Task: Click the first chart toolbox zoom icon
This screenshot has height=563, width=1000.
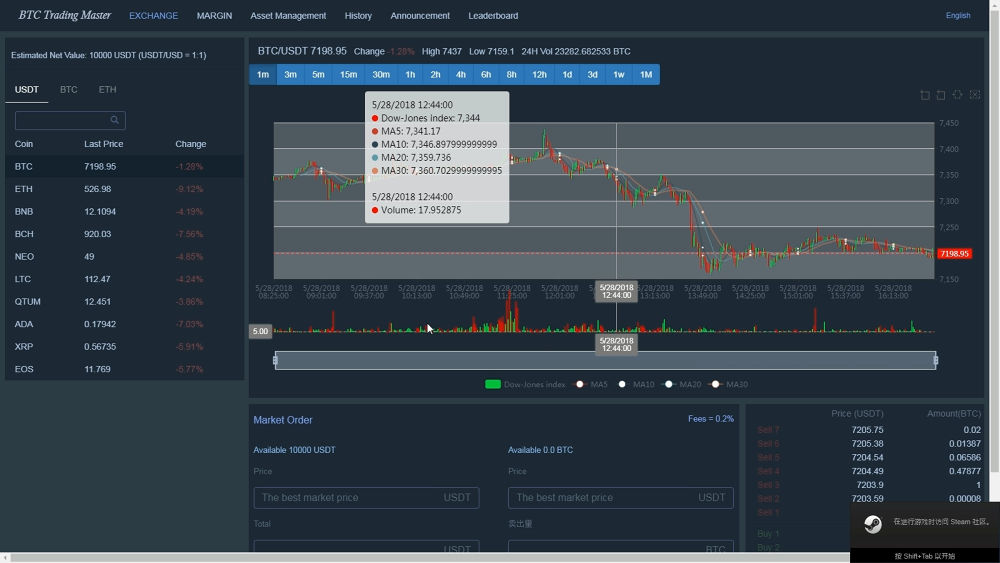Action: click(x=925, y=95)
